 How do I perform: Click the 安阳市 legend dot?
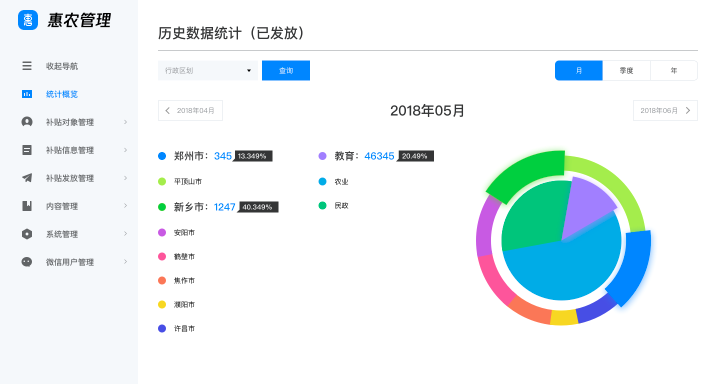point(162,233)
